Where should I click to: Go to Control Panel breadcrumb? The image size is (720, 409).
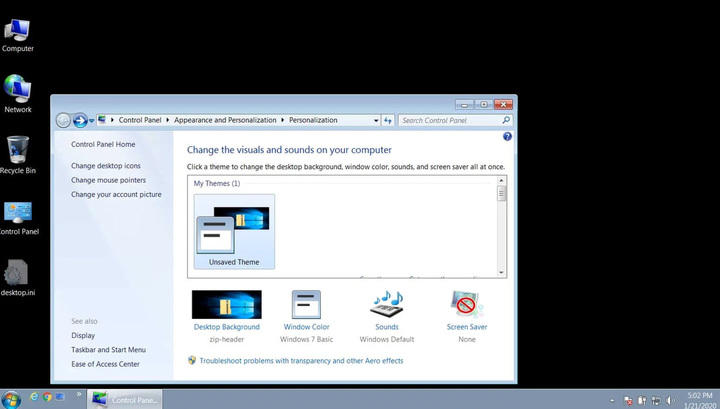click(140, 120)
